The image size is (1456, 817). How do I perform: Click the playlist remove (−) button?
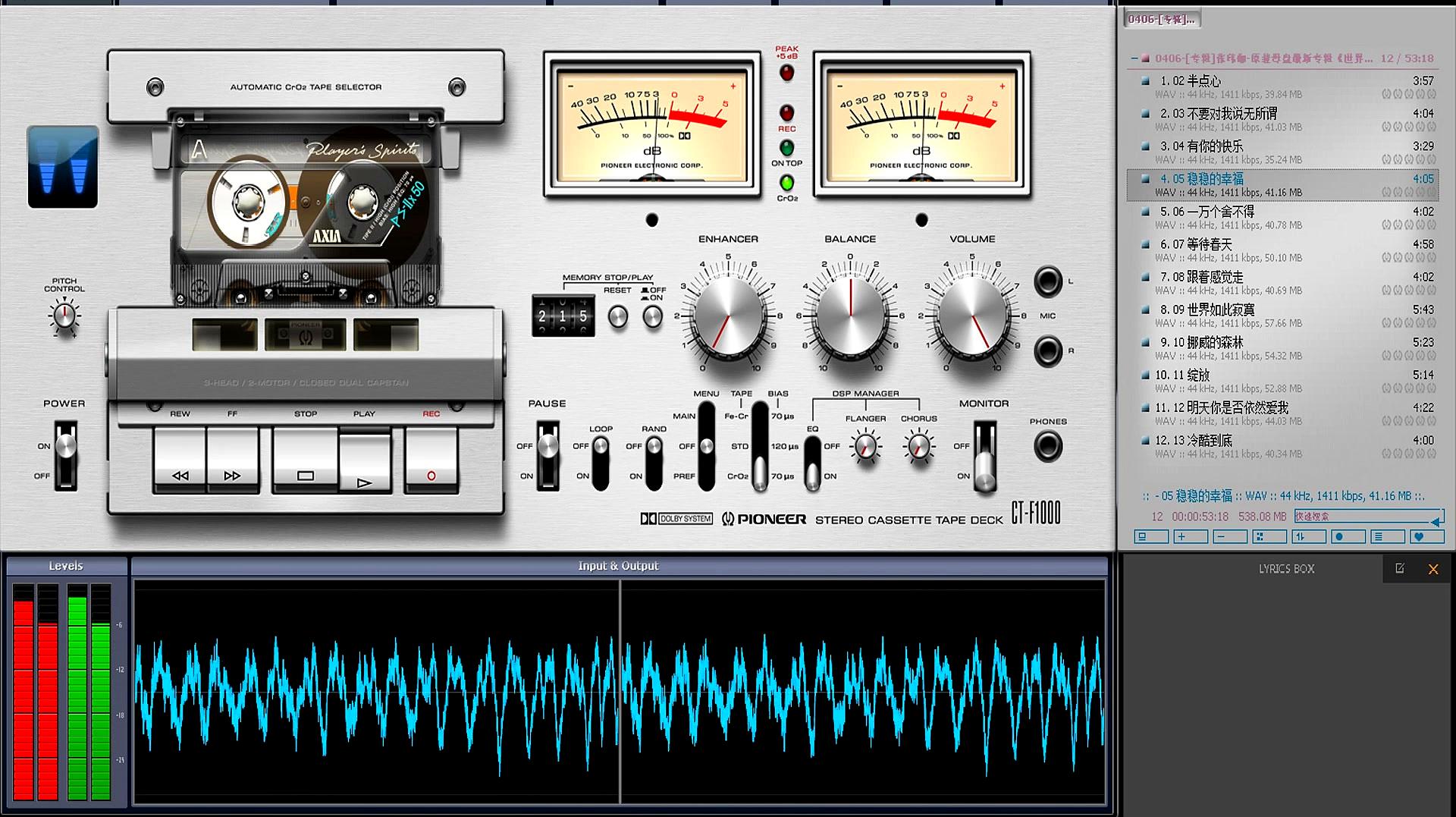click(1230, 537)
